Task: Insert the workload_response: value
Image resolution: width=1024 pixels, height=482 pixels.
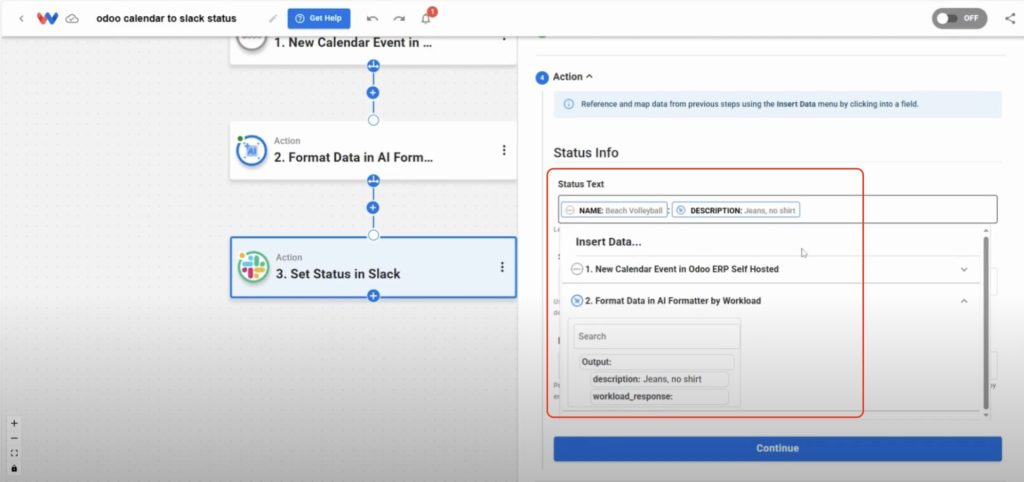Action: pyautogui.click(x=659, y=396)
